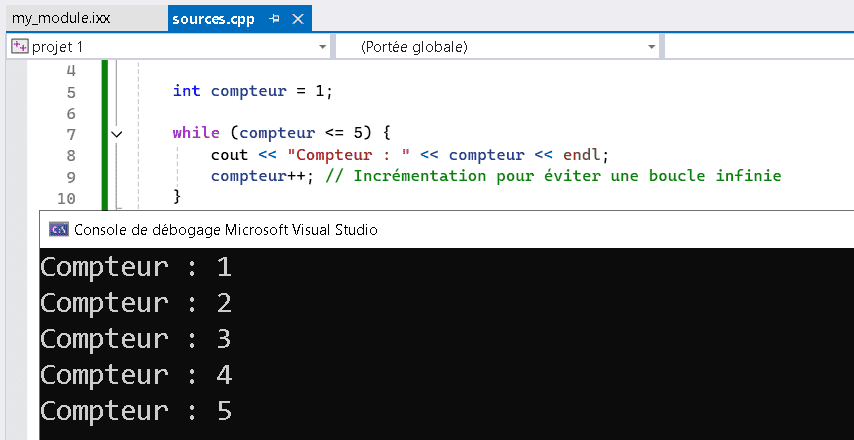
Task: Click the console window icon
Action: 59,229
